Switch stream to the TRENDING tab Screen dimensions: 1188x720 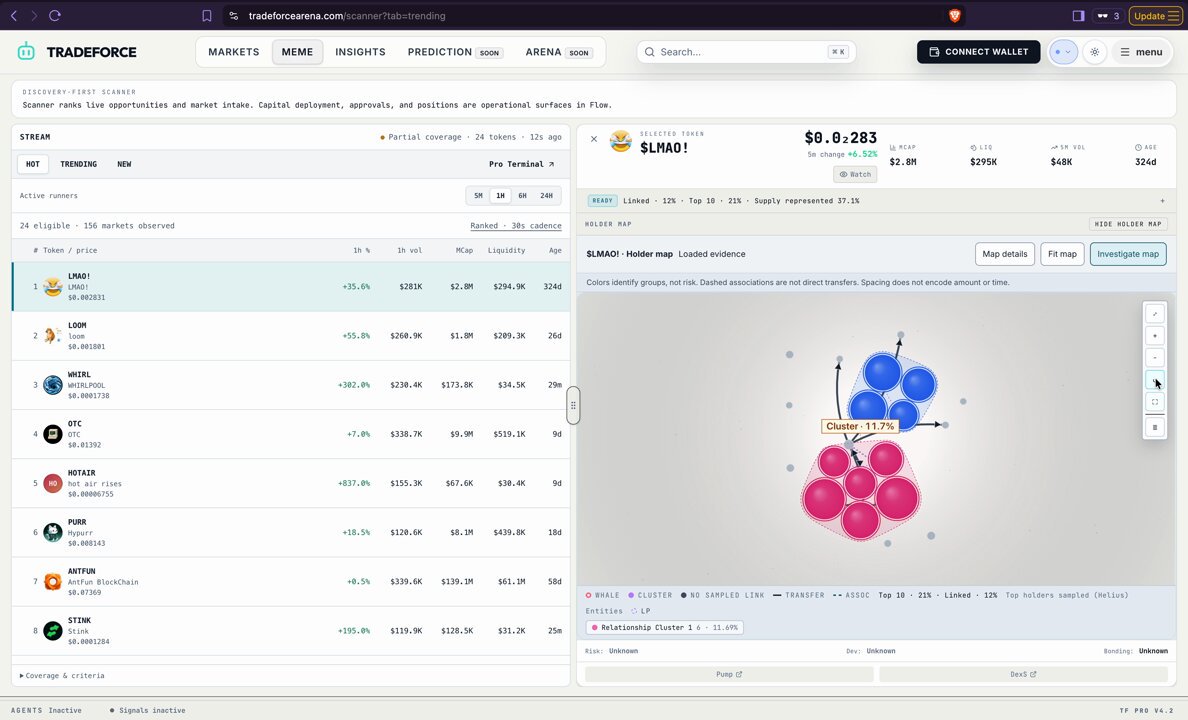[x=78, y=164]
